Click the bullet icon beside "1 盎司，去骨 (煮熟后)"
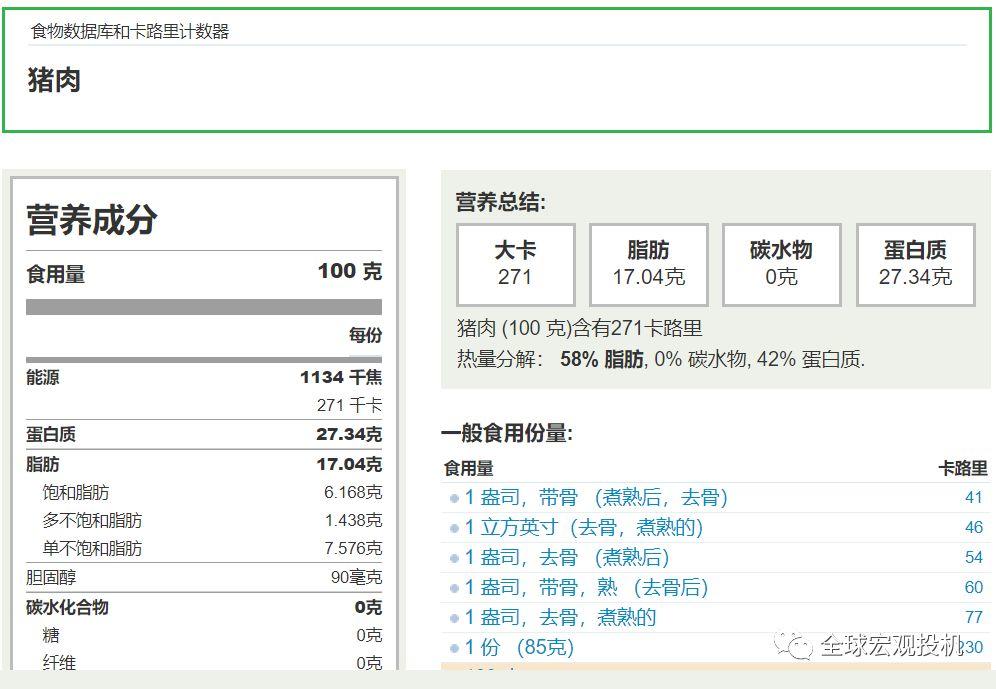The height and width of the screenshot is (689, 996). 456,558
